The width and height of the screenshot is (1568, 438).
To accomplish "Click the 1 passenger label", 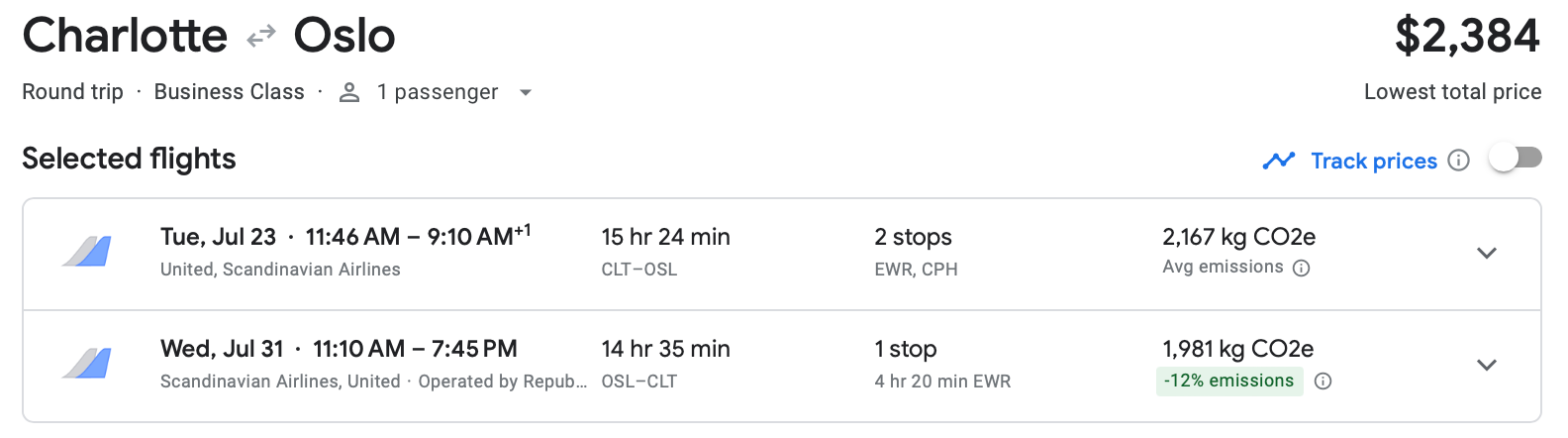I will pos(437,92).
